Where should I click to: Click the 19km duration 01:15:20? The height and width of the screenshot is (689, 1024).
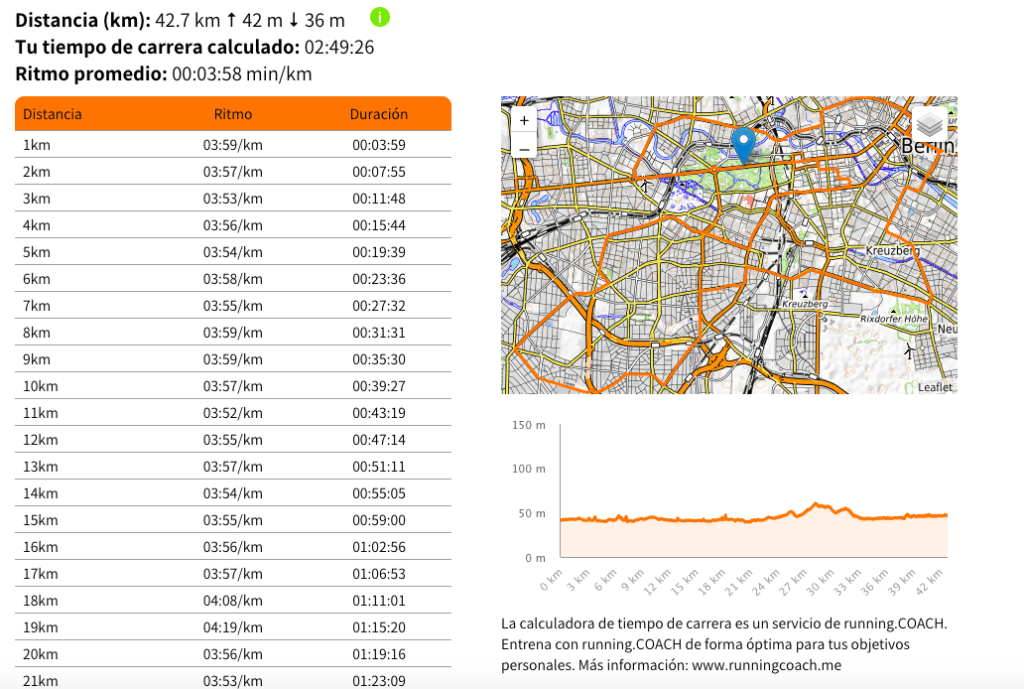[x=378, y=627]
